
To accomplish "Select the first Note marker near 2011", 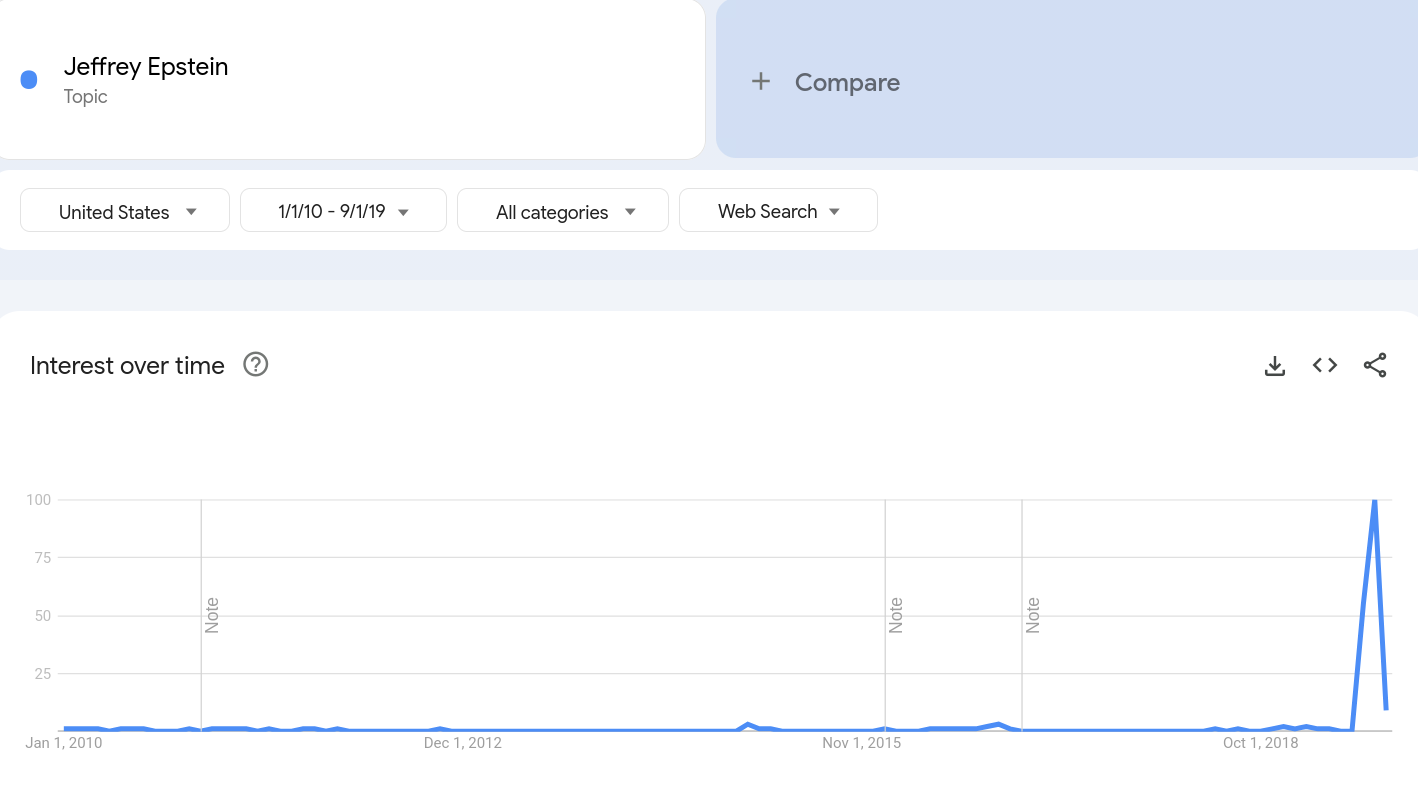I will [x=212, y=615].
